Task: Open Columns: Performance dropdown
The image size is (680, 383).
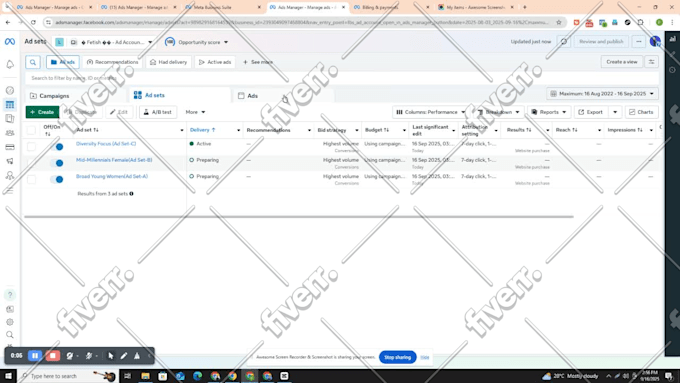Action: click(430, 112)
